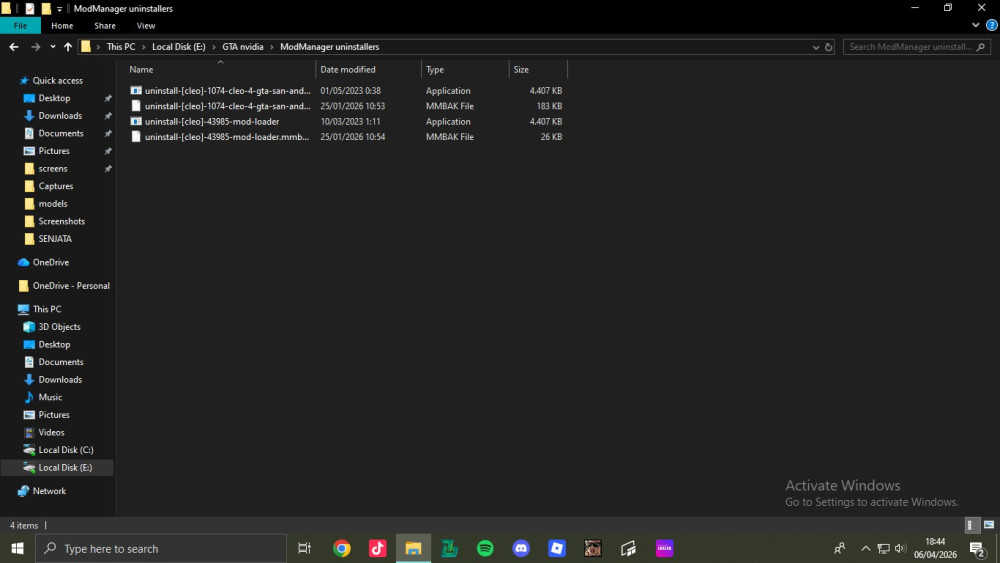Click the taskbar search box
Image resolution: width=1000 pixels, height=563 pixels.
pyautogui.click(x=161, y=548)
